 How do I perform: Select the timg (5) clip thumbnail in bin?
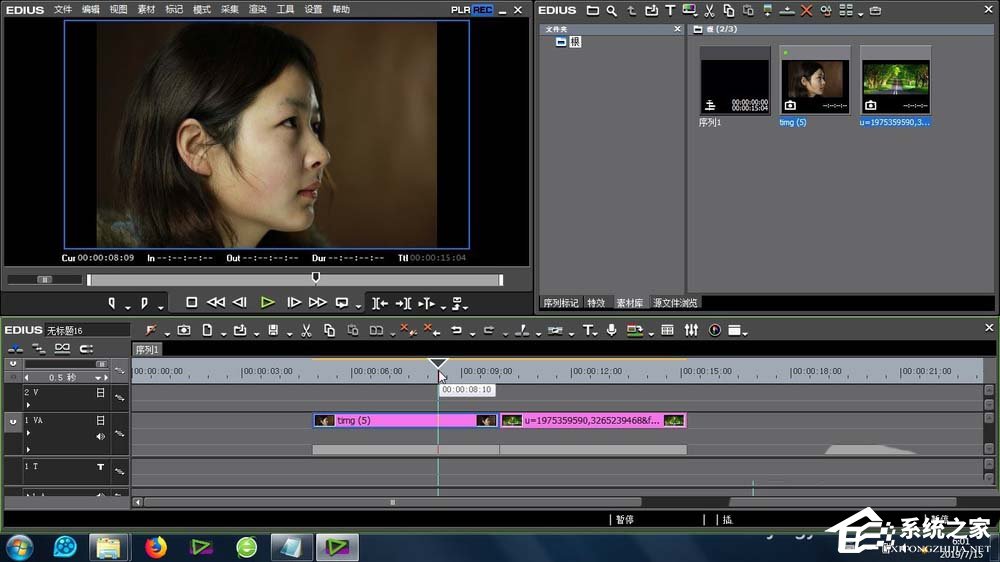(815, 80)
